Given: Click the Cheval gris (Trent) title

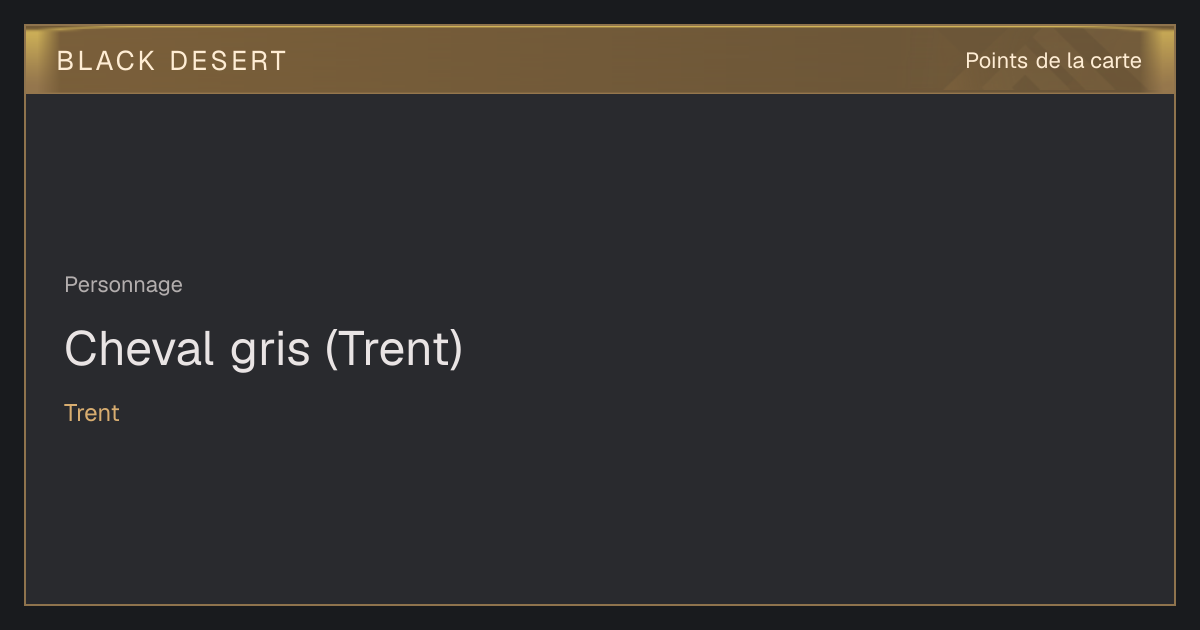Looking at the screenshot, I should tap(264, 349).
